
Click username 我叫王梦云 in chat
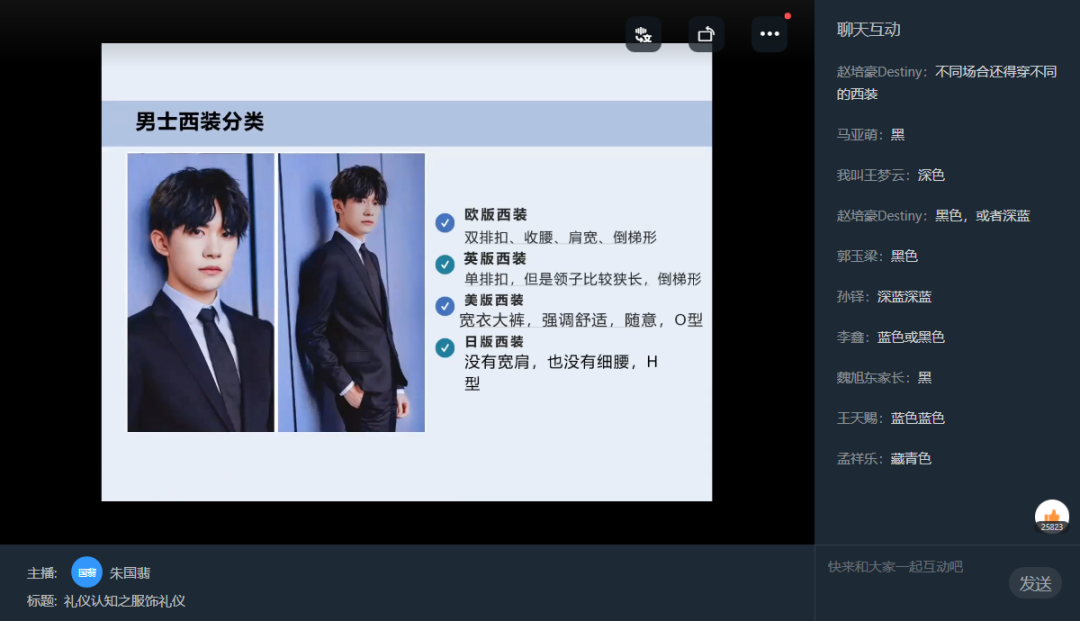[873, 175]
